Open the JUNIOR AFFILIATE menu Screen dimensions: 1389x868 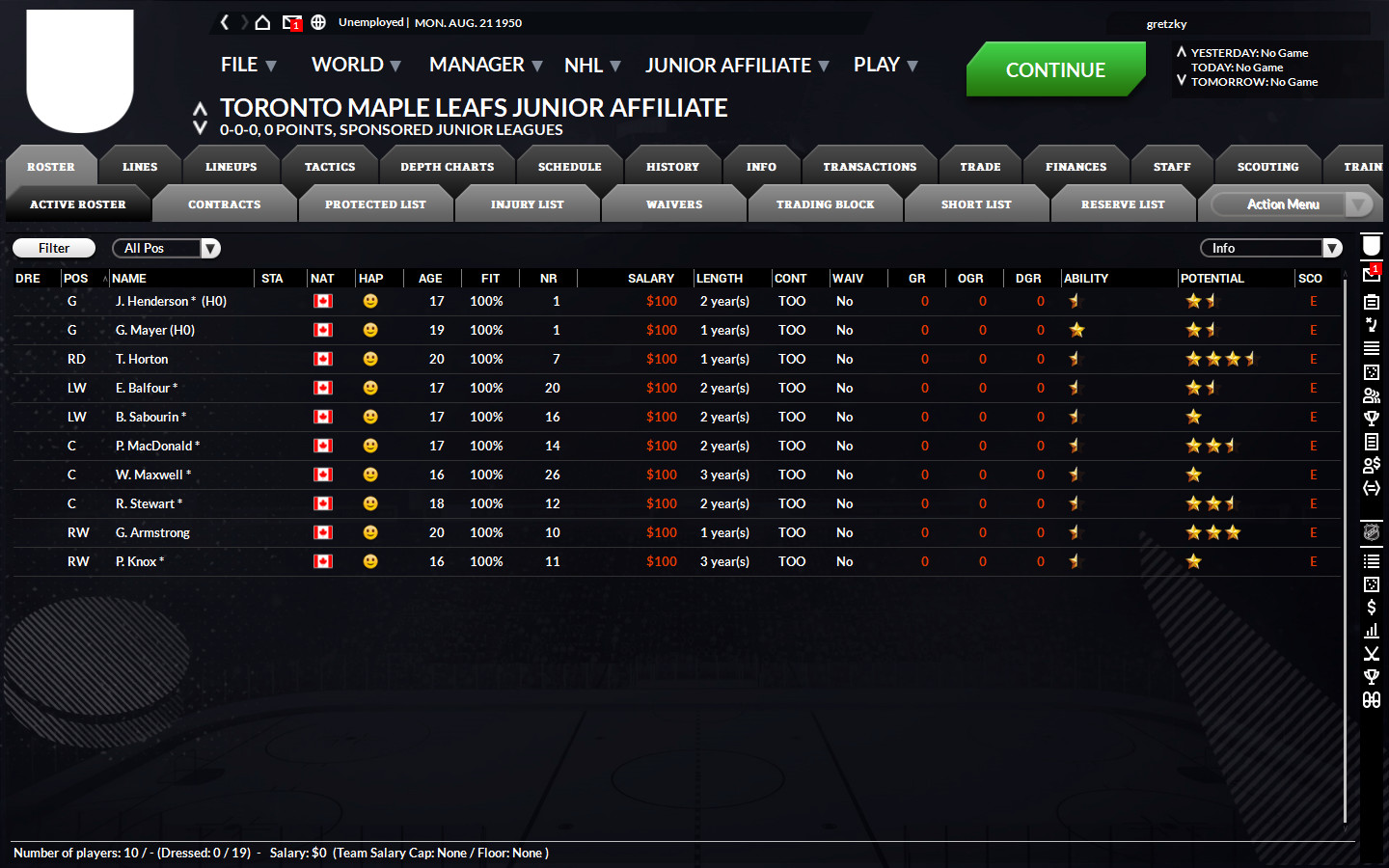736,66
